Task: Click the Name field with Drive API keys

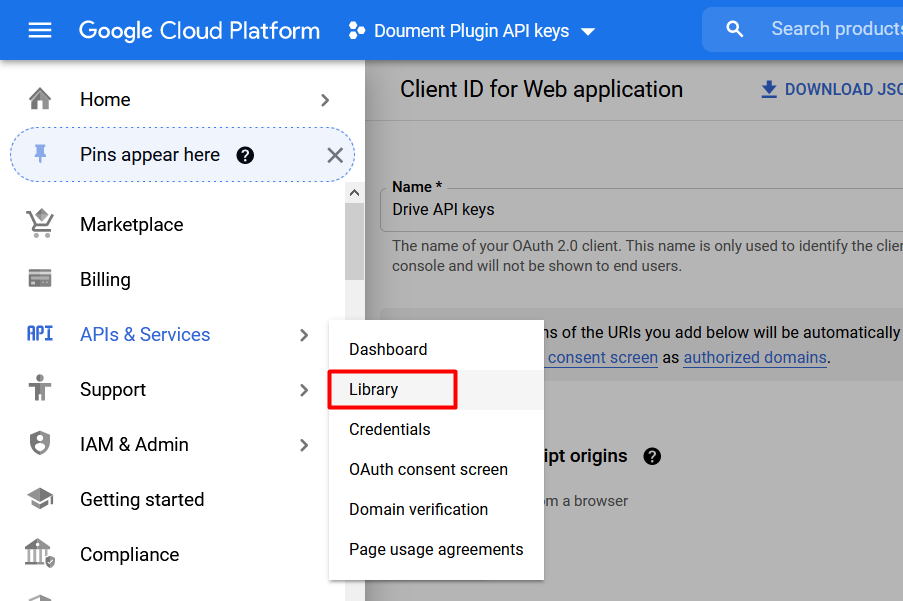Action: 642,210
